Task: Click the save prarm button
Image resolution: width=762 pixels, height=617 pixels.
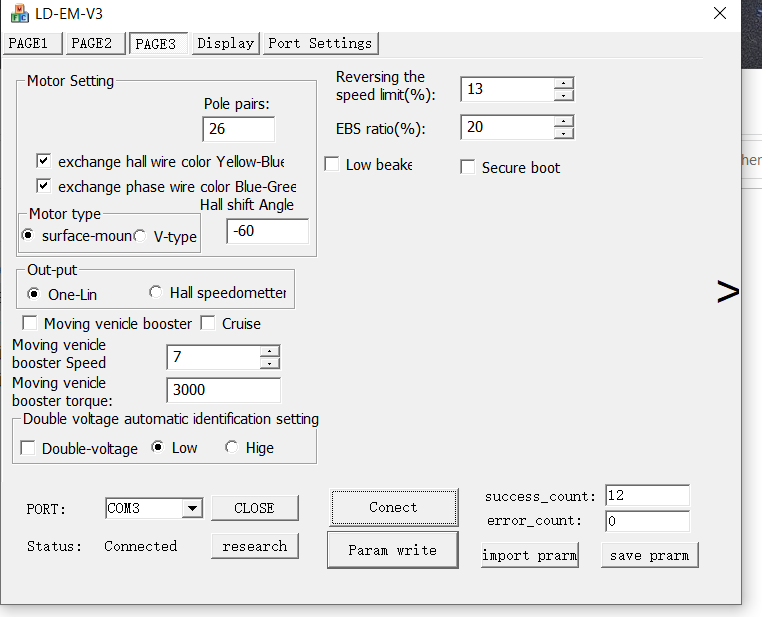Action: [x=649, y=555]
